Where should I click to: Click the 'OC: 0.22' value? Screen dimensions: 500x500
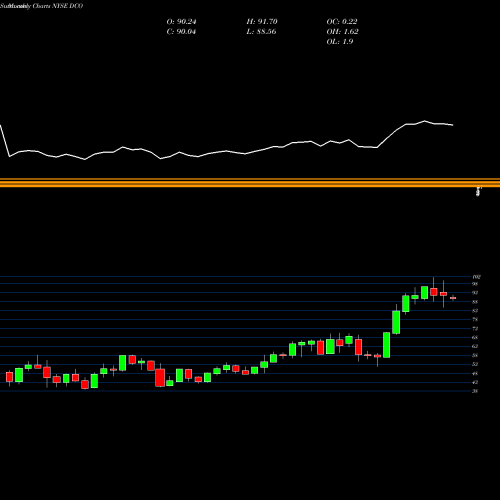[342, 22]
